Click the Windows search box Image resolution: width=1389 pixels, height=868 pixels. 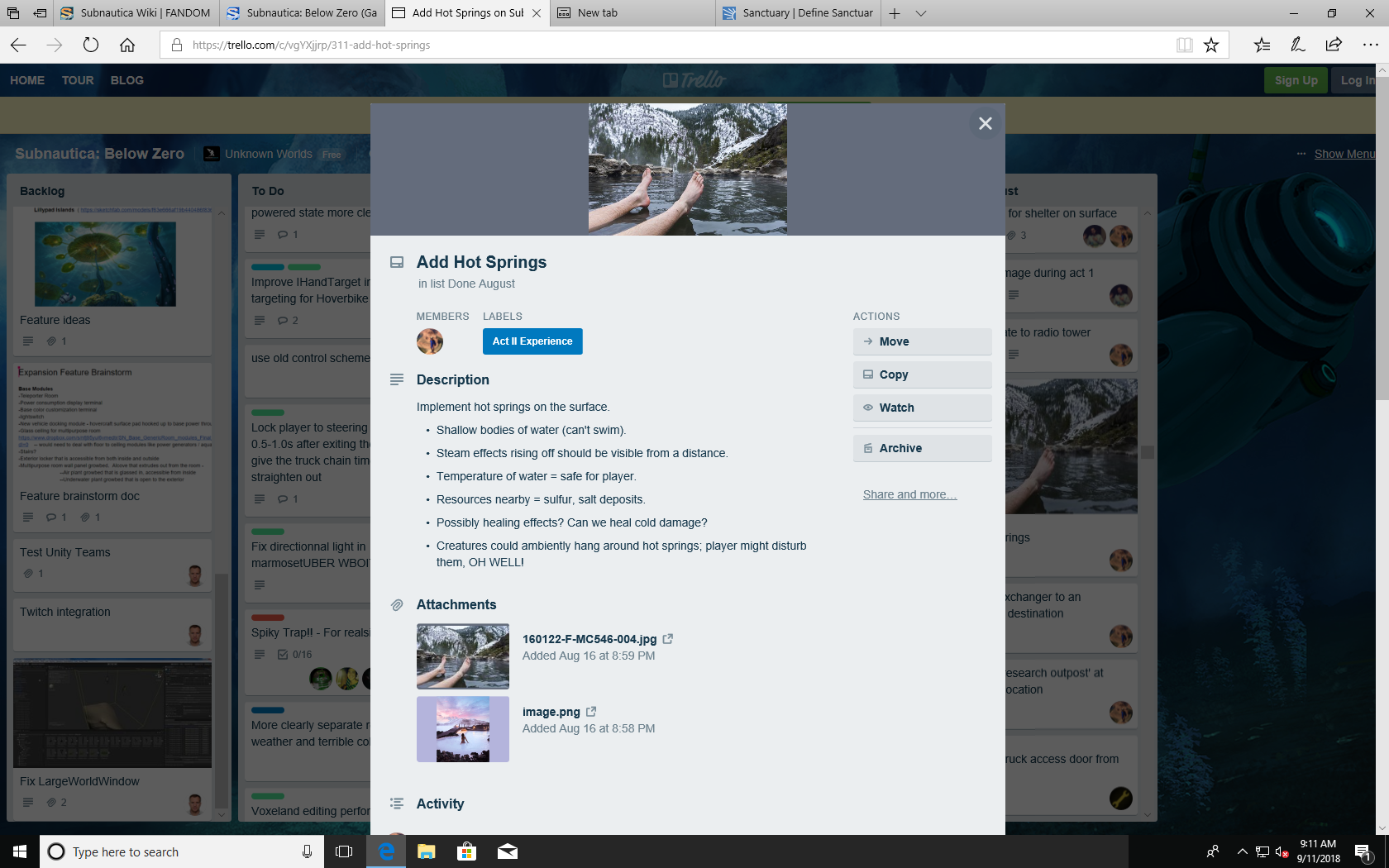point(182,851)
